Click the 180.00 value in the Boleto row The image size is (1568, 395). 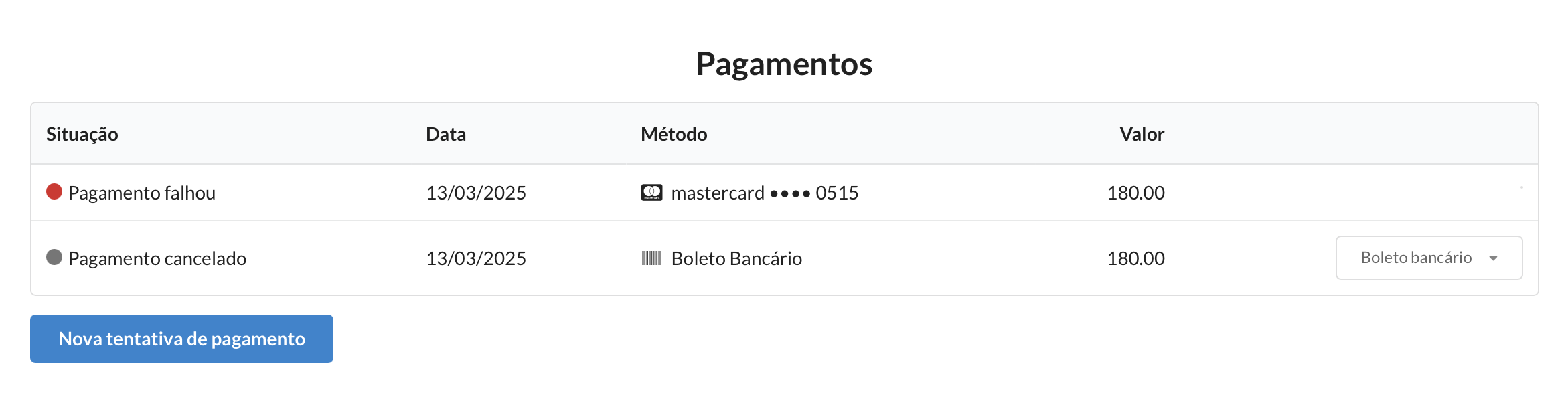pos(1136,258)
